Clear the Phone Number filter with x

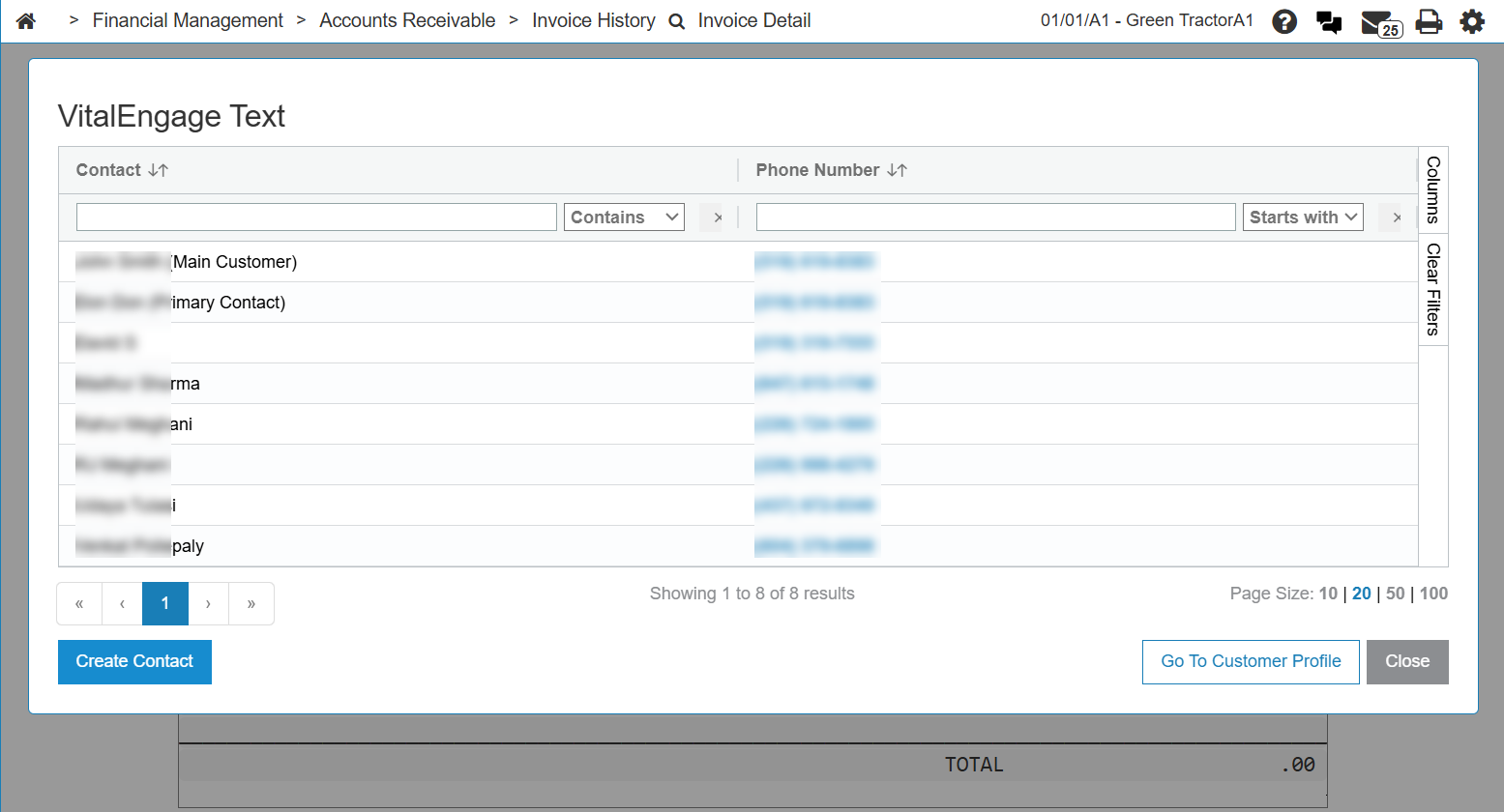pyautogui.click(x=1397, y=217)
